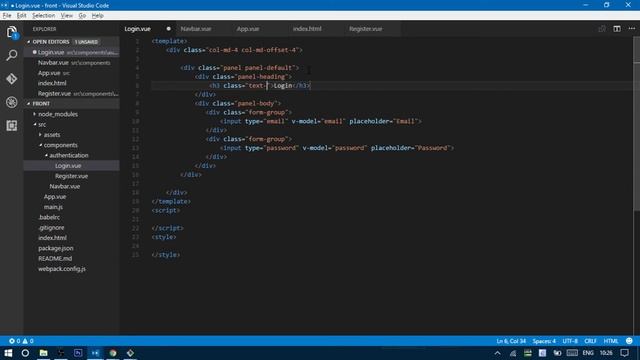Open File Explorer from the taskbar
This screenshot has height=360, width=640.
point(43,353)
